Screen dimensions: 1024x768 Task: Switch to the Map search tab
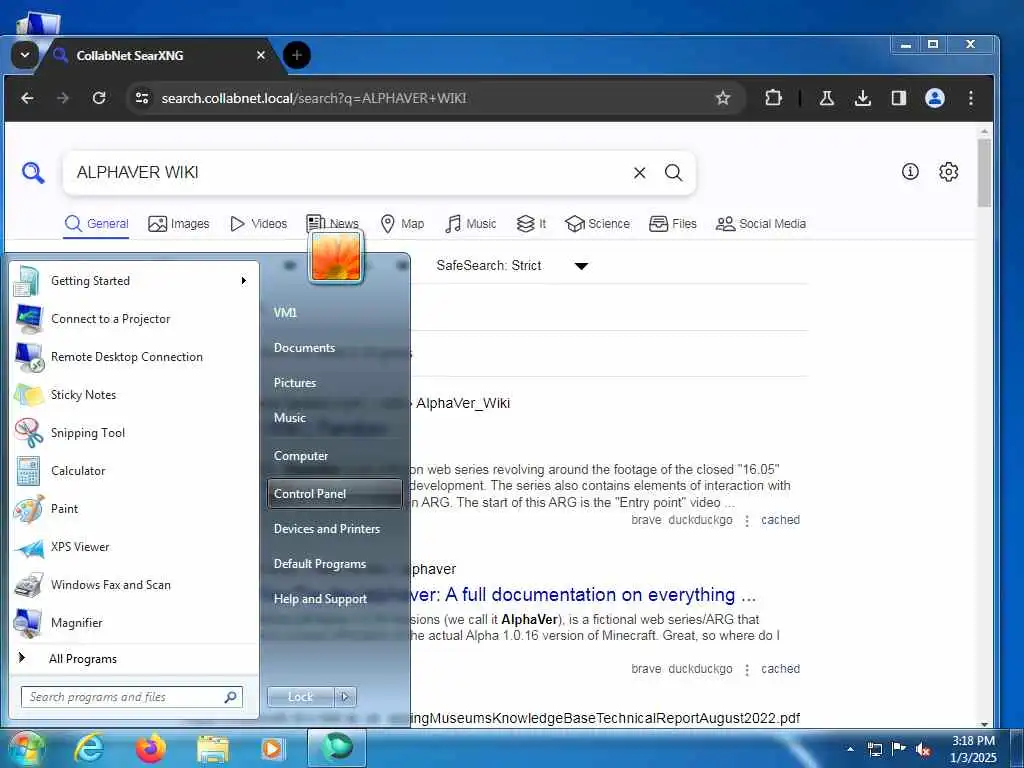402,224
